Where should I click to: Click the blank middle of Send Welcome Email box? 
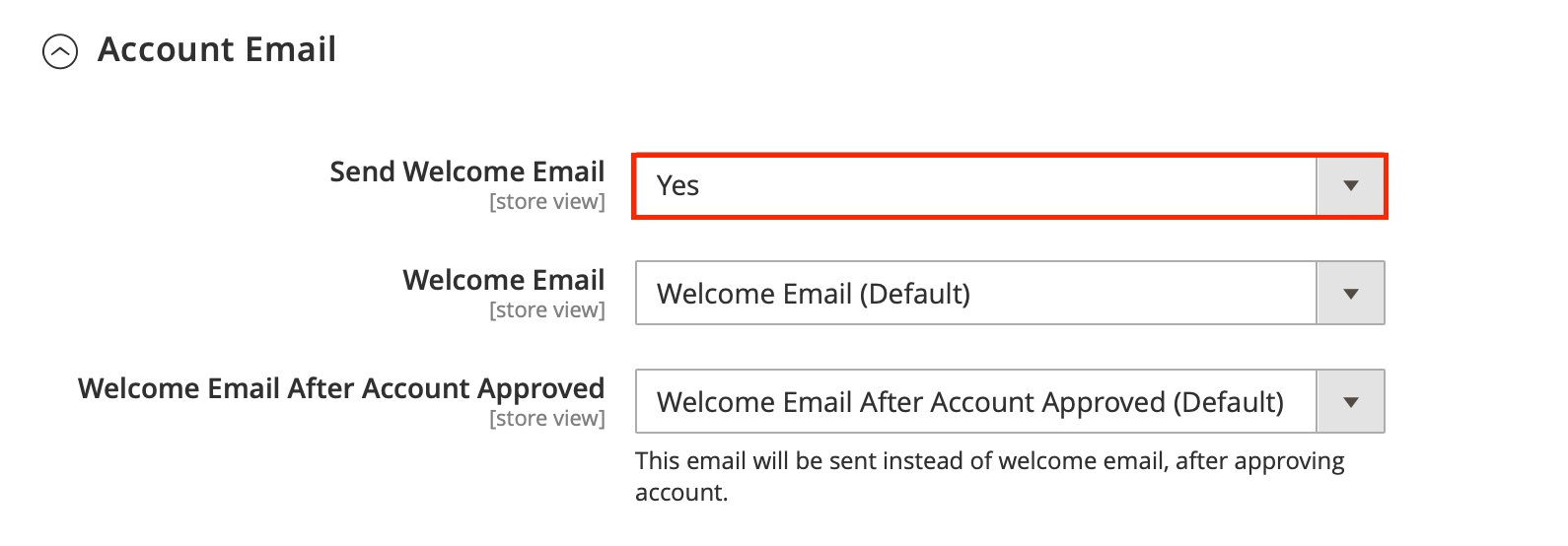pyautogui.click(x=986, y=185)
